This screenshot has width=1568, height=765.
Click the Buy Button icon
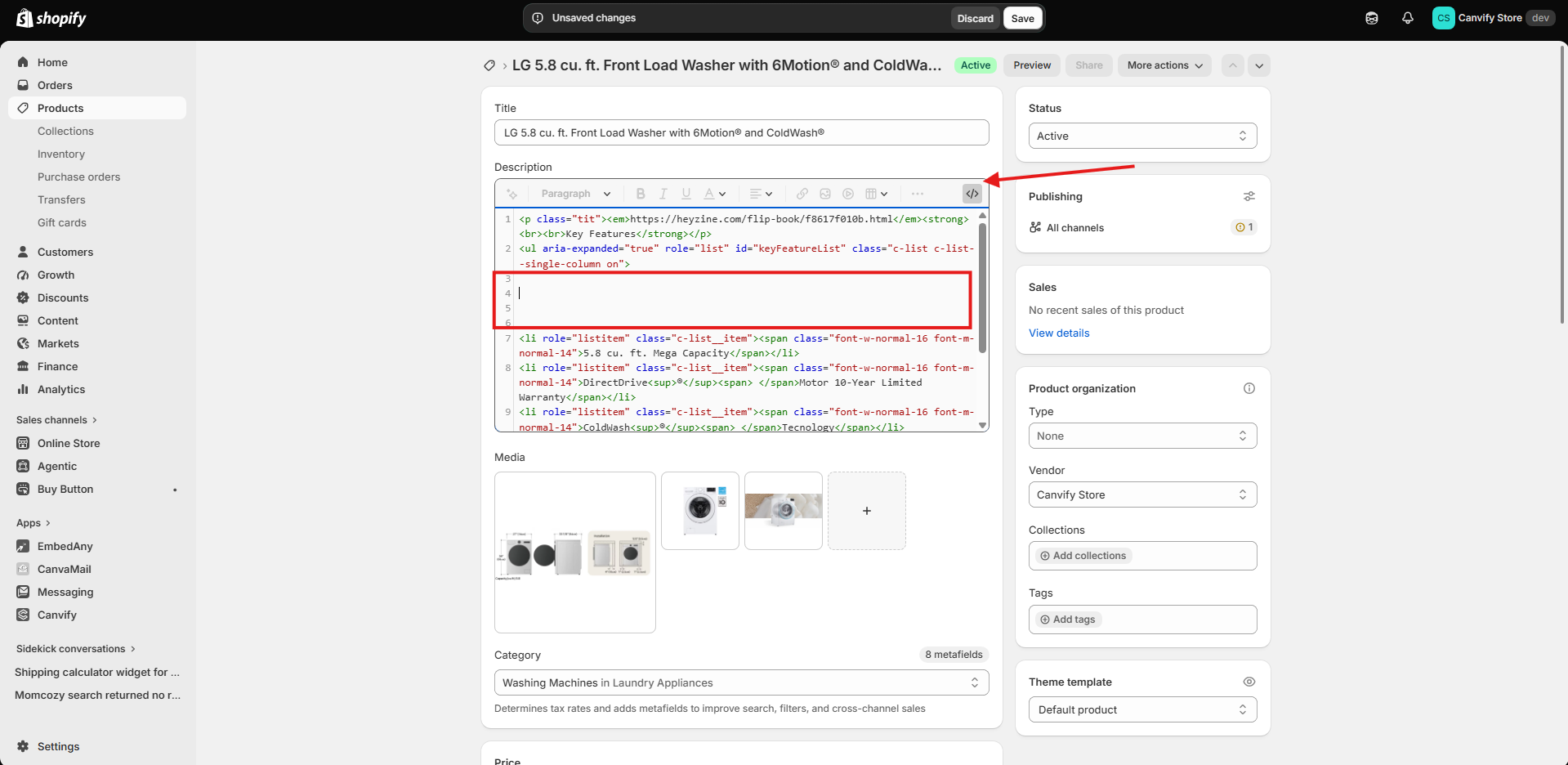pos(23,489)
